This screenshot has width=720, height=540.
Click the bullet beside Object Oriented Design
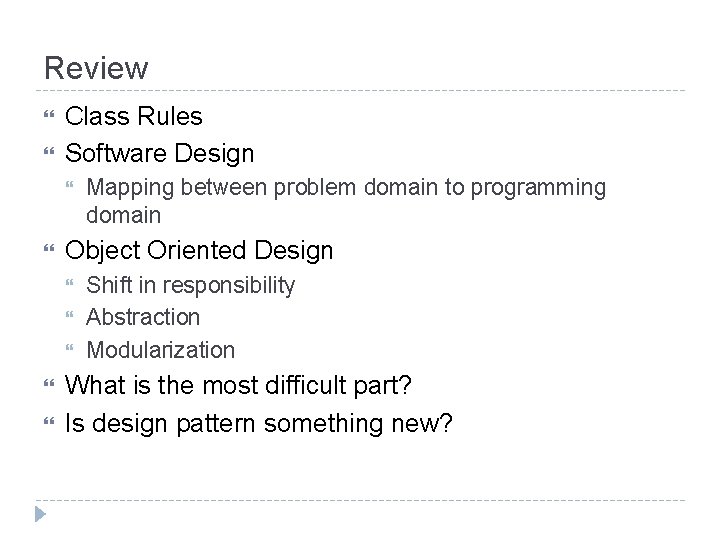48,250
